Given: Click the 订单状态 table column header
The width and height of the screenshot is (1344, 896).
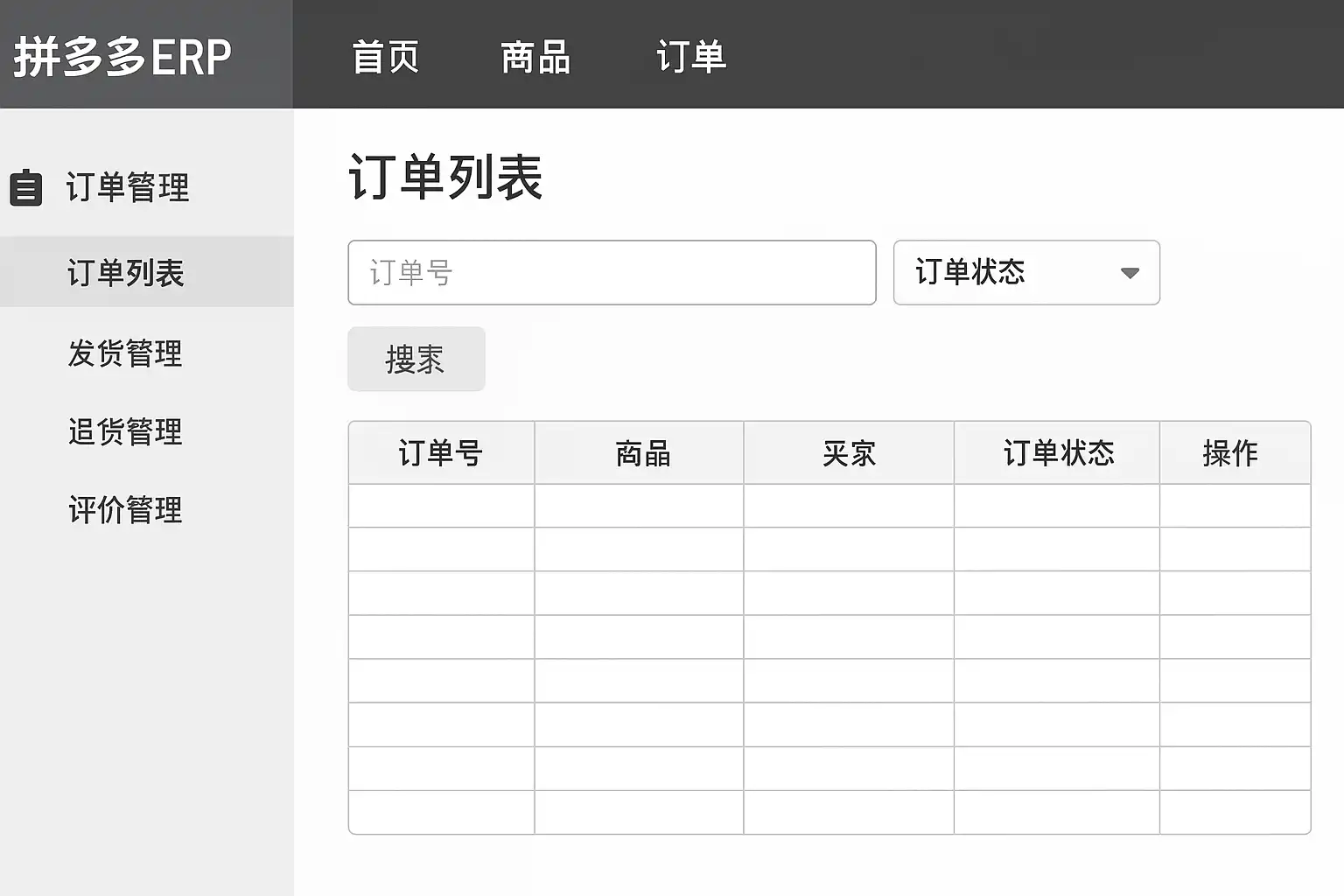Looking at the screenshot, I should pos(1059,453).
